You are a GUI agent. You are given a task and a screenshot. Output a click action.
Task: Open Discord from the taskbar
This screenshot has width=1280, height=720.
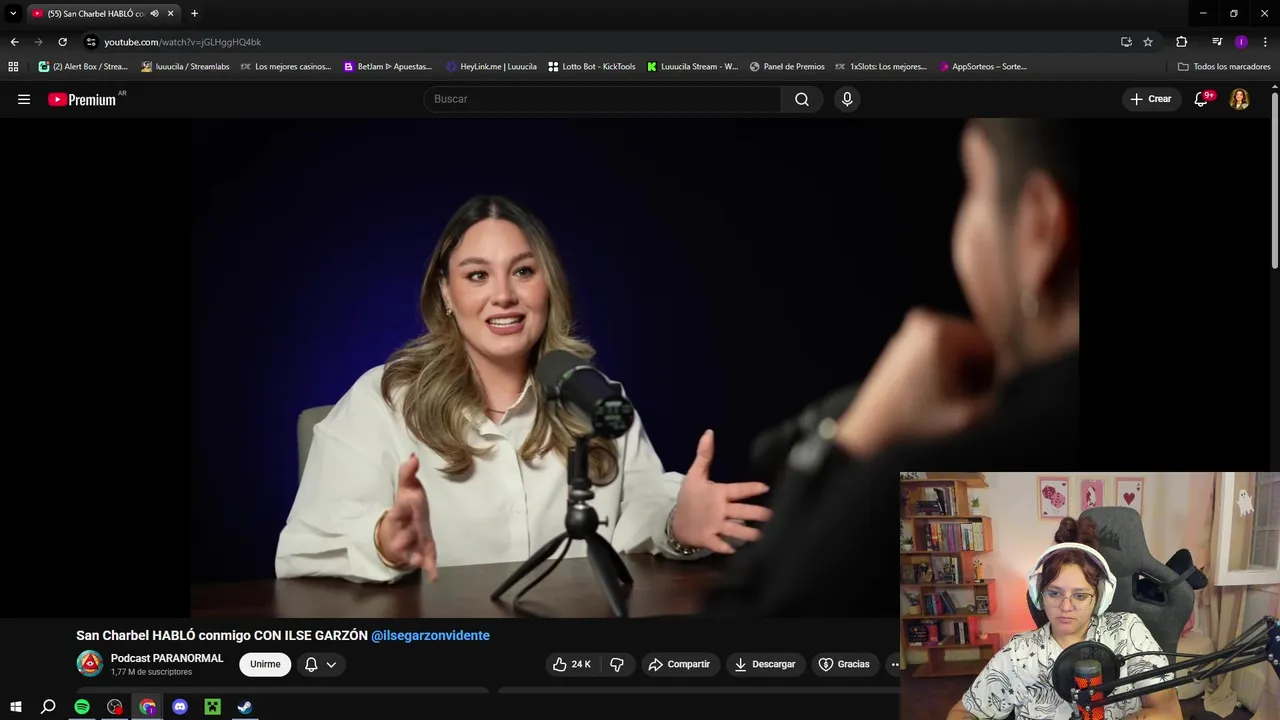click(x=180, y=707)
